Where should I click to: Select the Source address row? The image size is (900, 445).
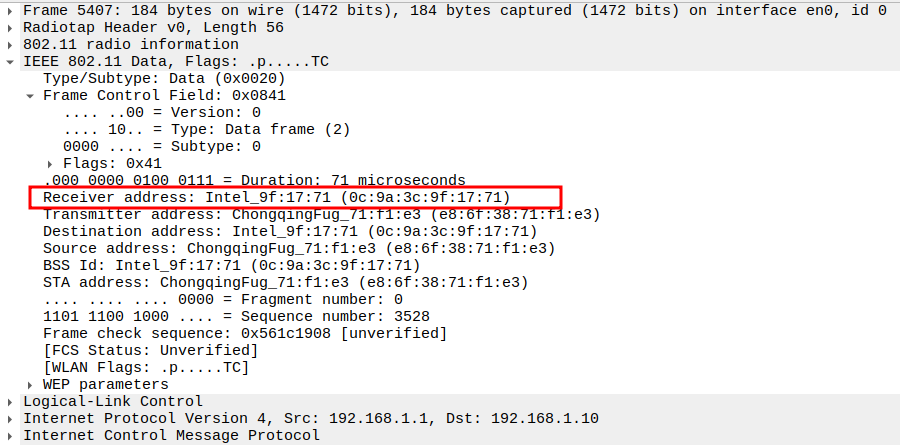pos(298,248)
